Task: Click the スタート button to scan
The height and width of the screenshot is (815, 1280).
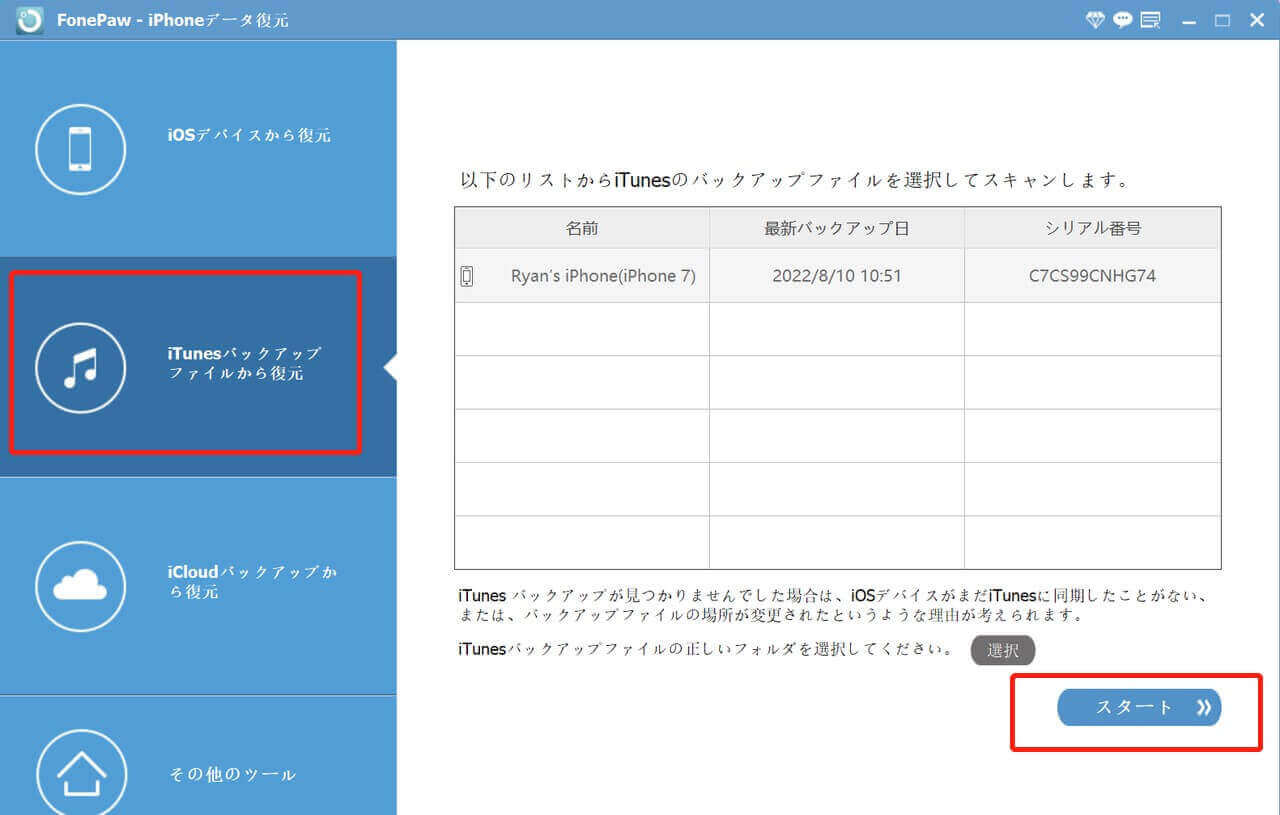Action: [x=1139, y=707]
